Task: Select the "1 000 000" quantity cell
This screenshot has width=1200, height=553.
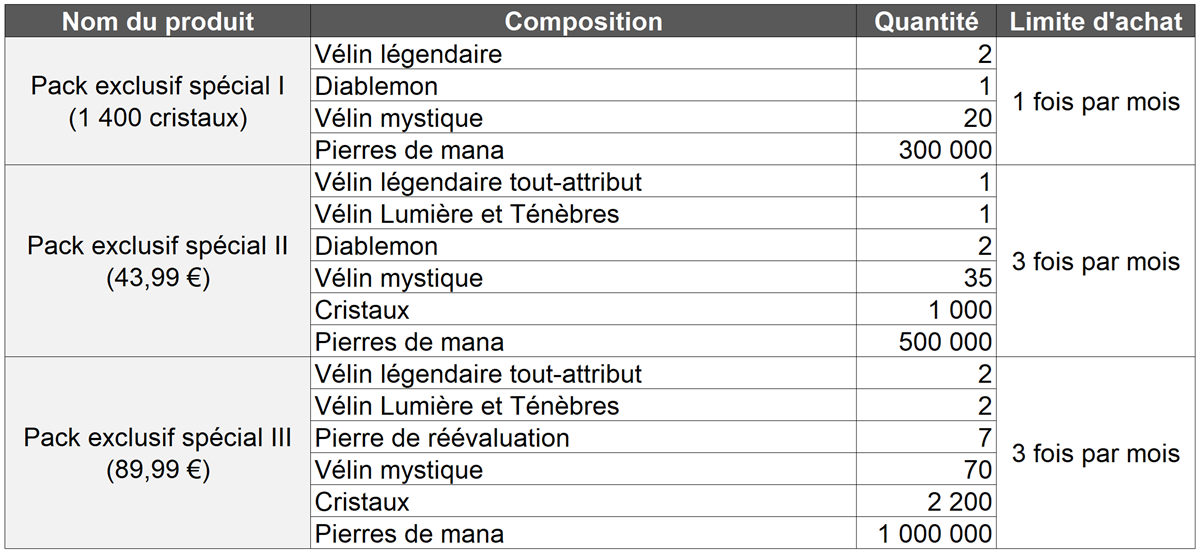Action: tap(935, 534)
